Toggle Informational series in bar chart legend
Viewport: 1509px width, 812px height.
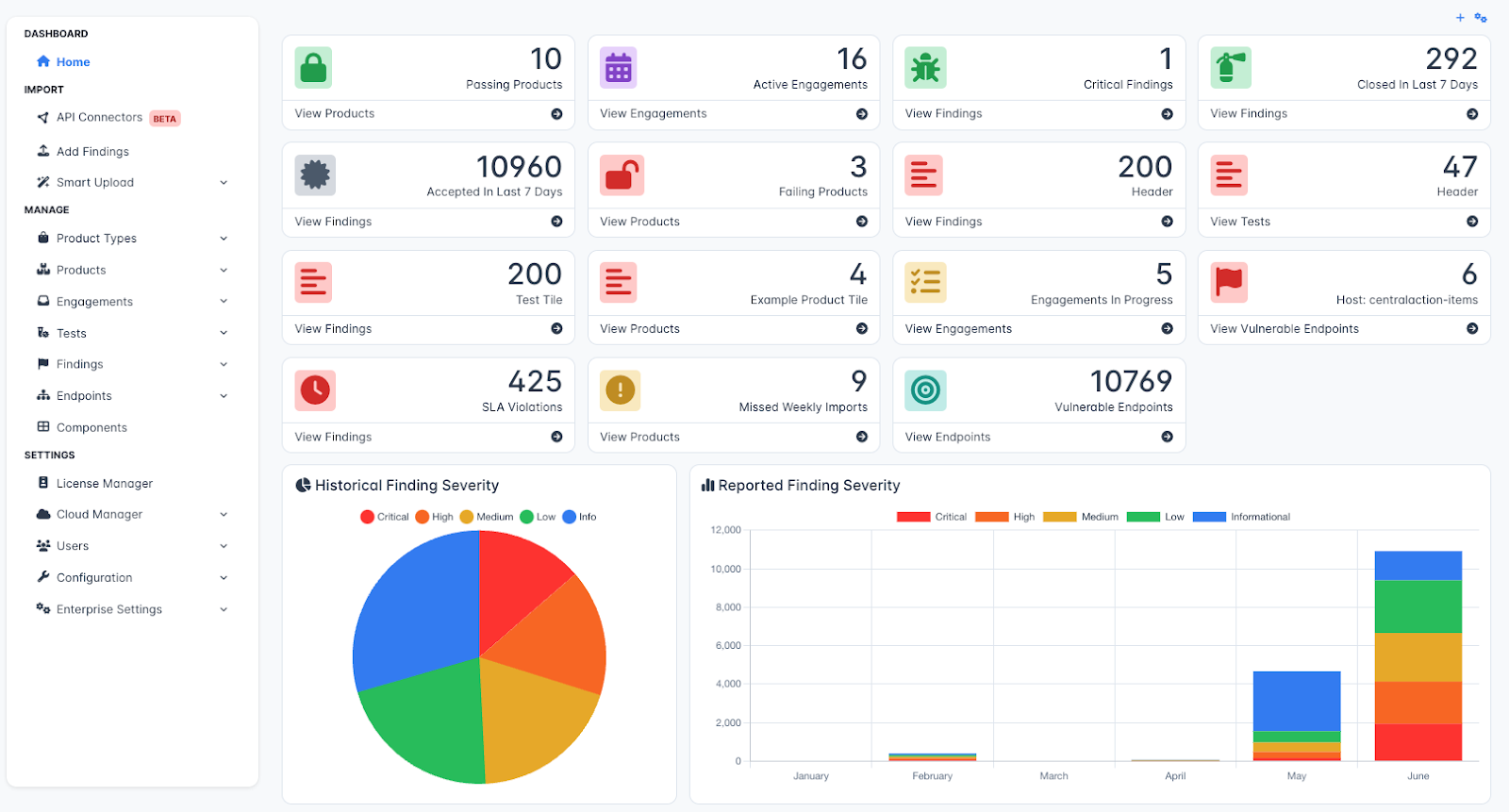tap(1241, 517)
